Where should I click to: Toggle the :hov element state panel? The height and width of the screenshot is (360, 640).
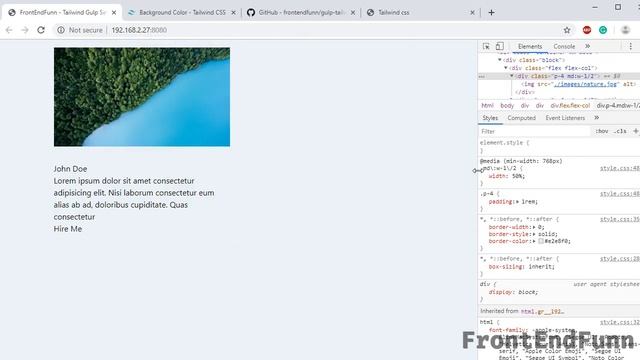point(602,131)
